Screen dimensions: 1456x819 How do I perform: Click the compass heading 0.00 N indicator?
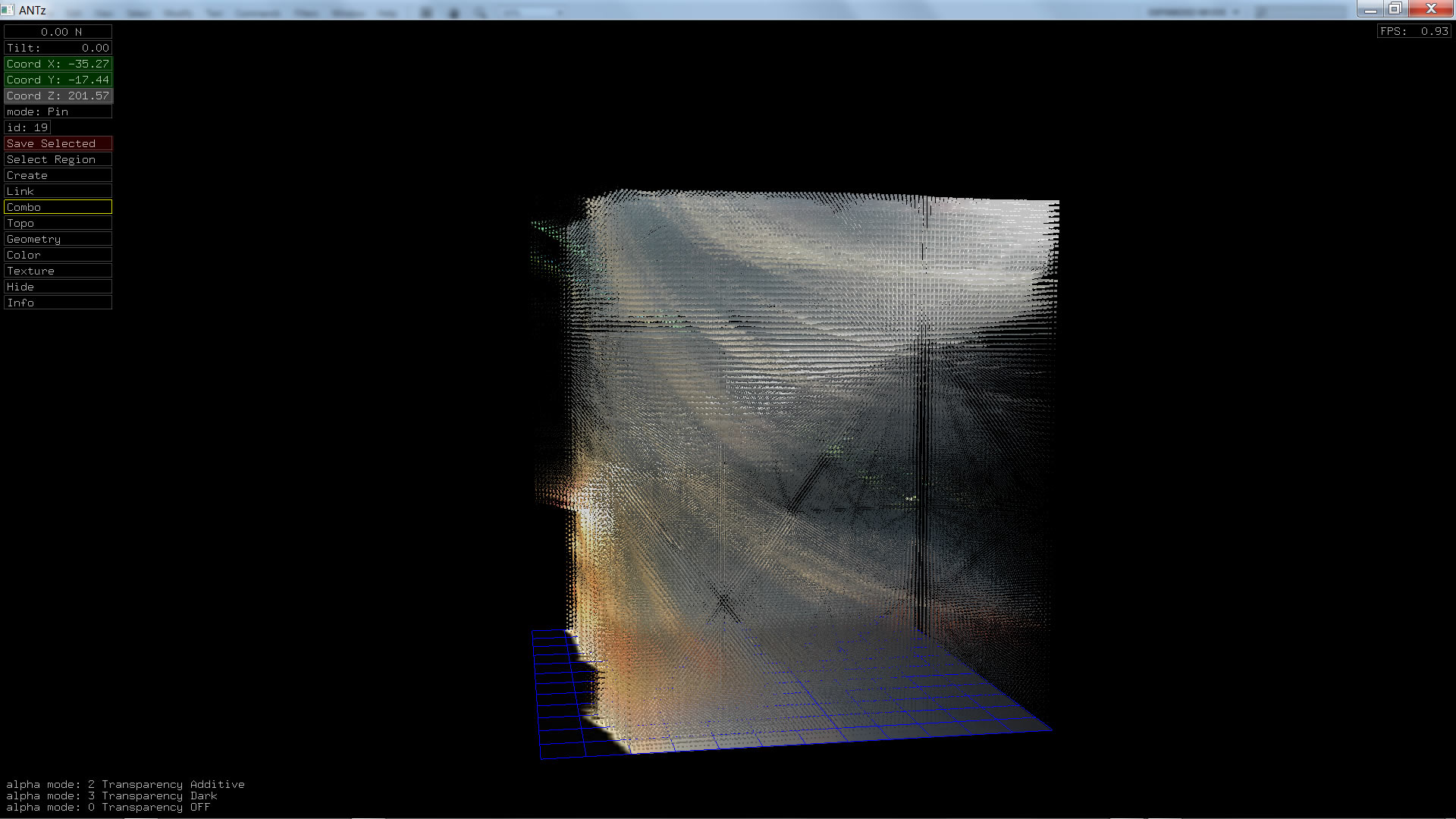click(x=58, y=32)
